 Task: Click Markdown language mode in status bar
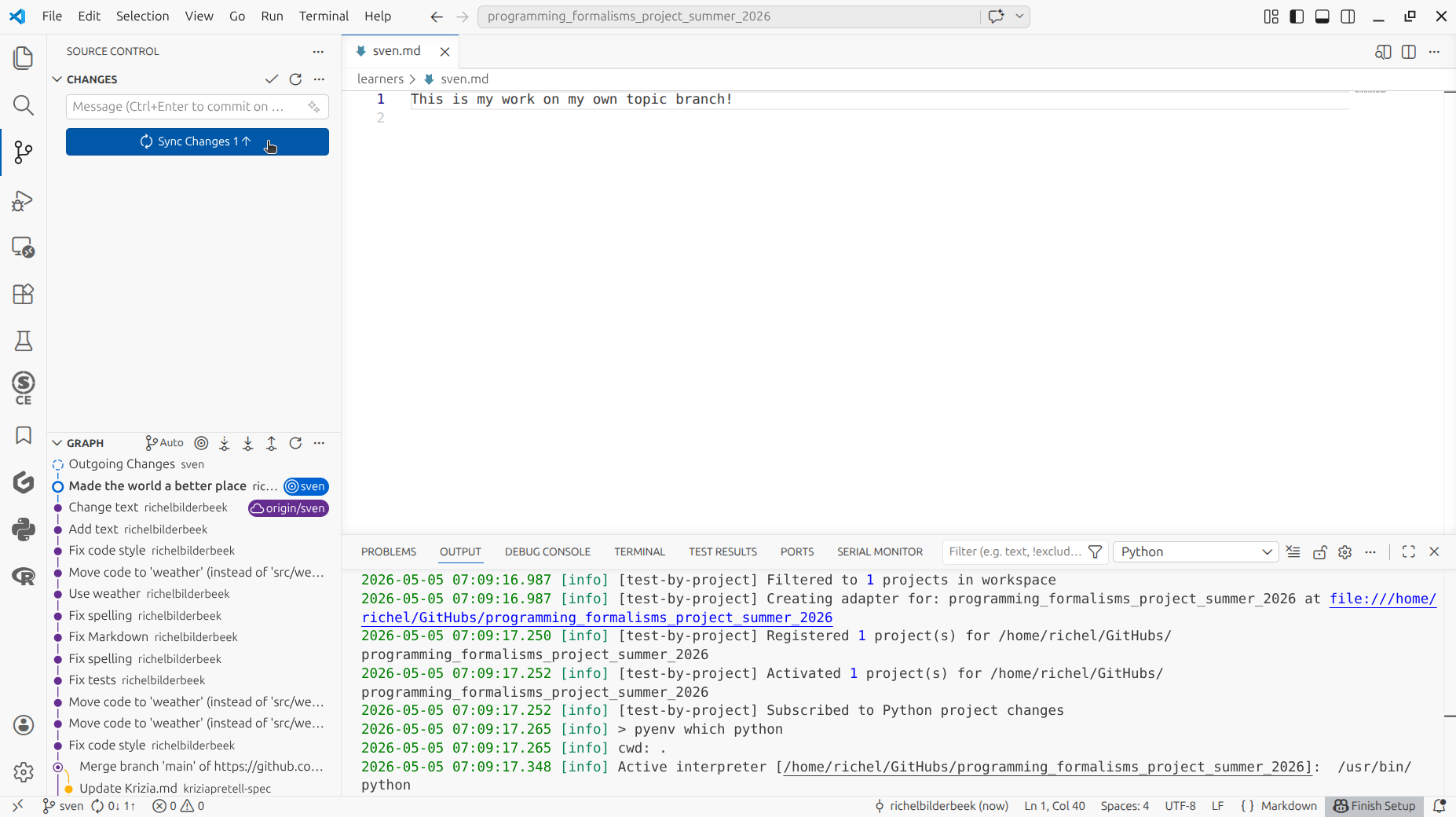pyautogui.click(x=1289, y=806)
